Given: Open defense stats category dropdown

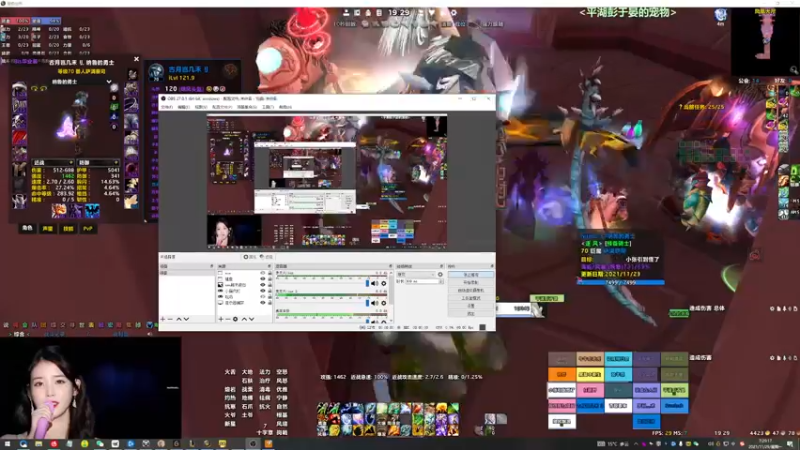Looking at the screenshot, I should (98, 163).
